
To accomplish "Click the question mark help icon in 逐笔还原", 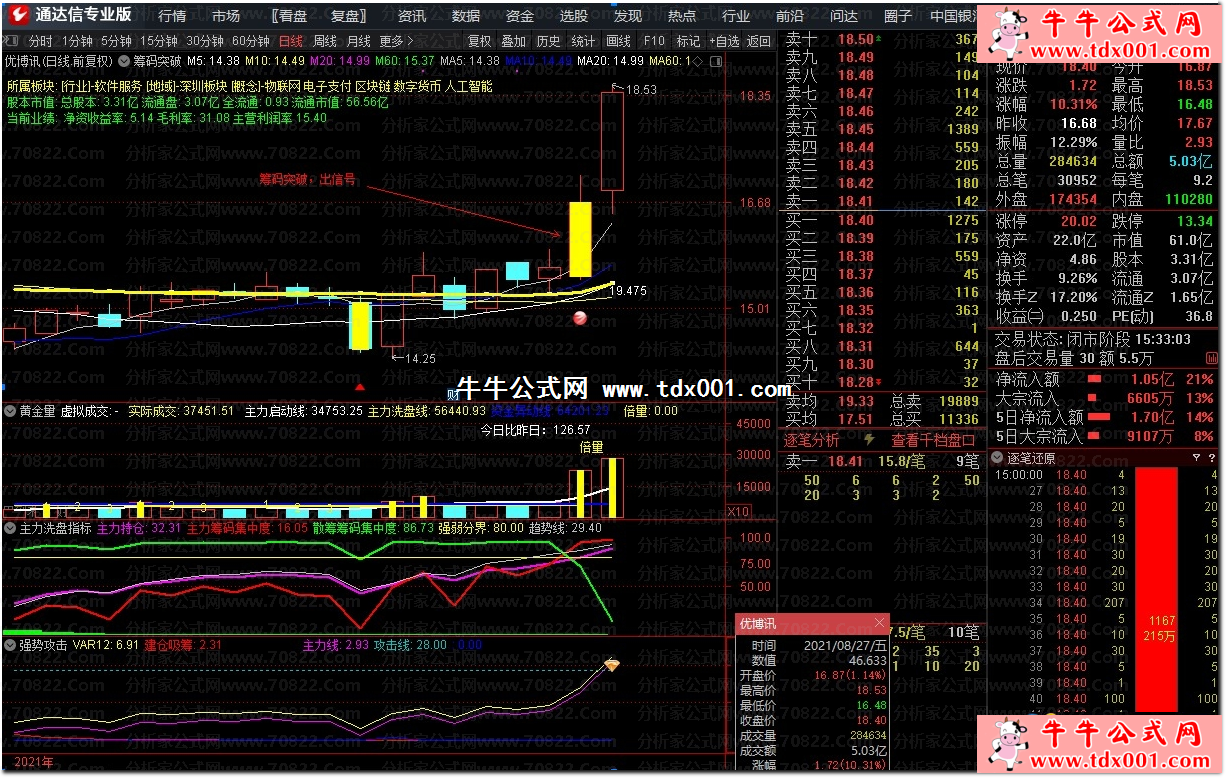I will tap(1211, 457).
